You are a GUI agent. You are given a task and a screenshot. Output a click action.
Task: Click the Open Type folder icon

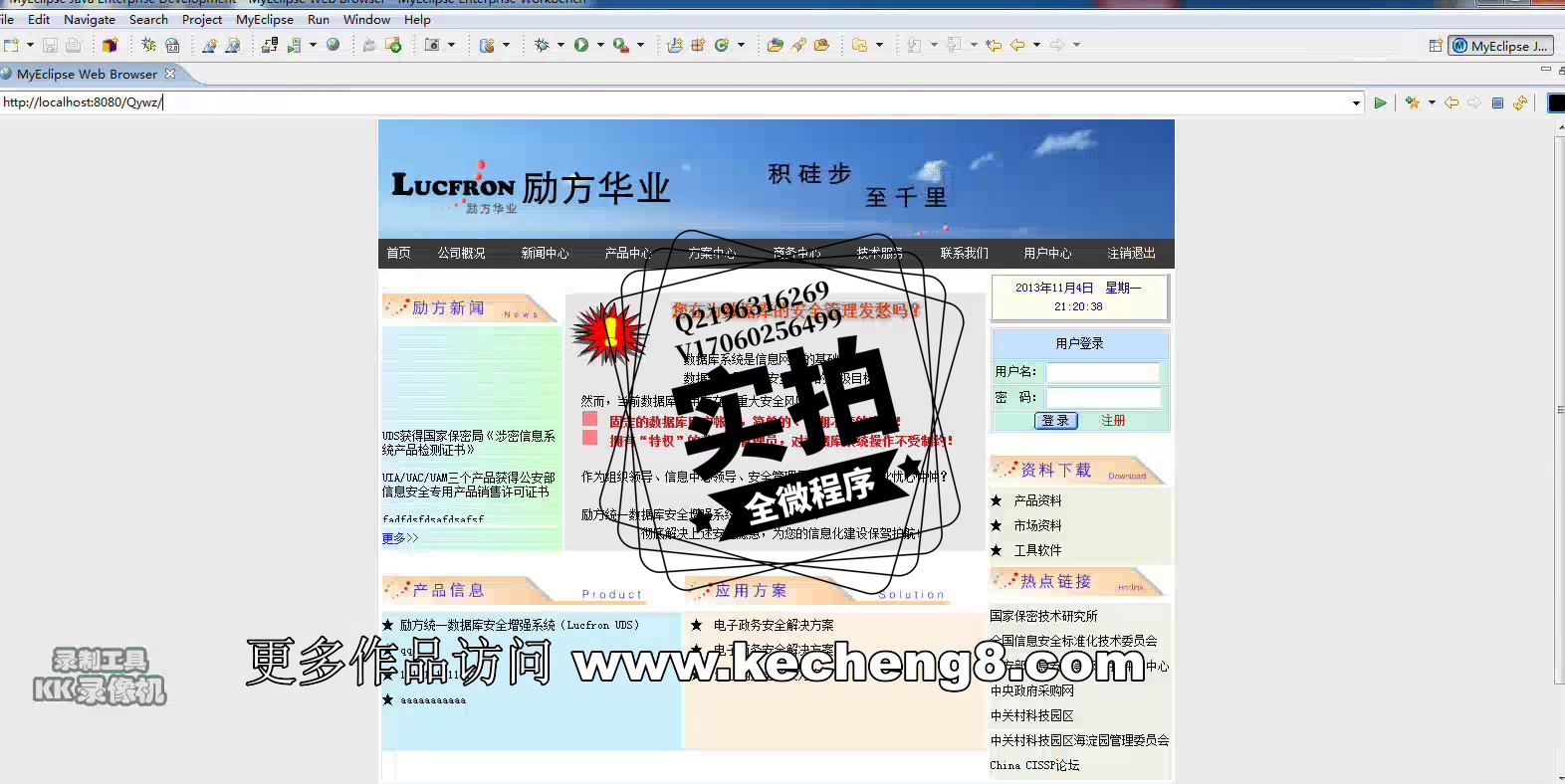click(x=775, y=45)
